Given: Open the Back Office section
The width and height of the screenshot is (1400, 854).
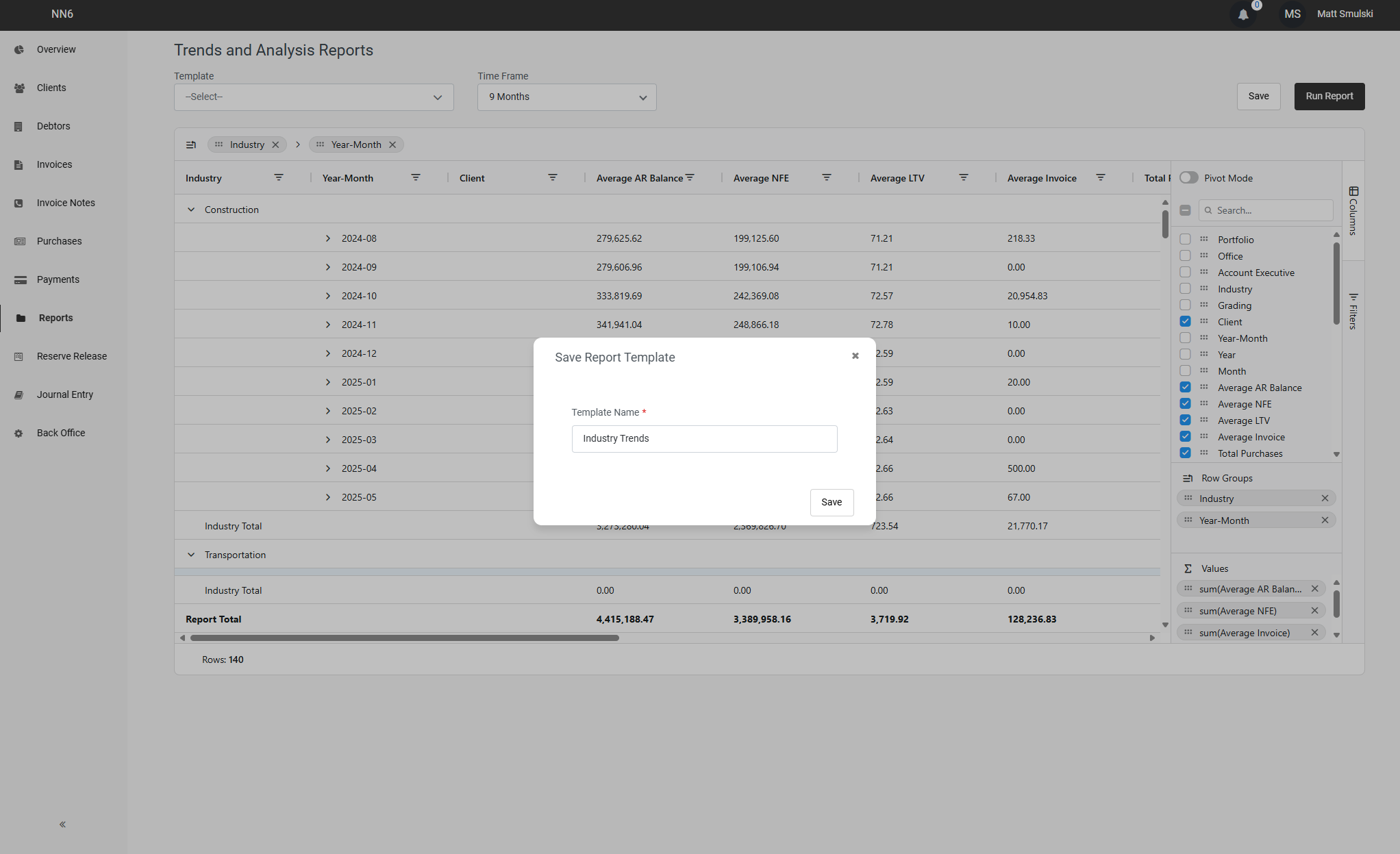Looking at the screenshot, I should tap(60, 432).
